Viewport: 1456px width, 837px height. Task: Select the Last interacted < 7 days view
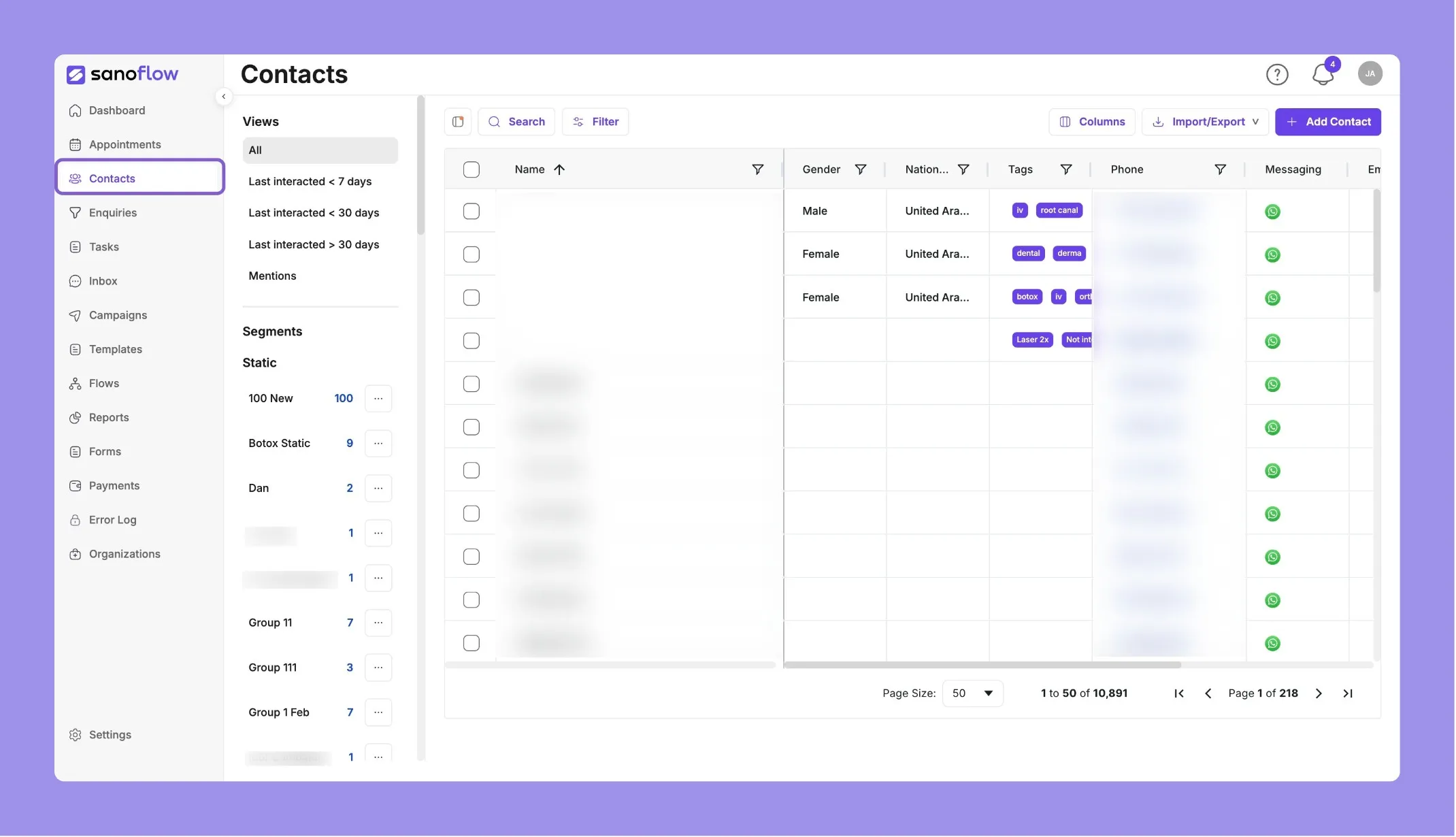(x=320, y=182)
